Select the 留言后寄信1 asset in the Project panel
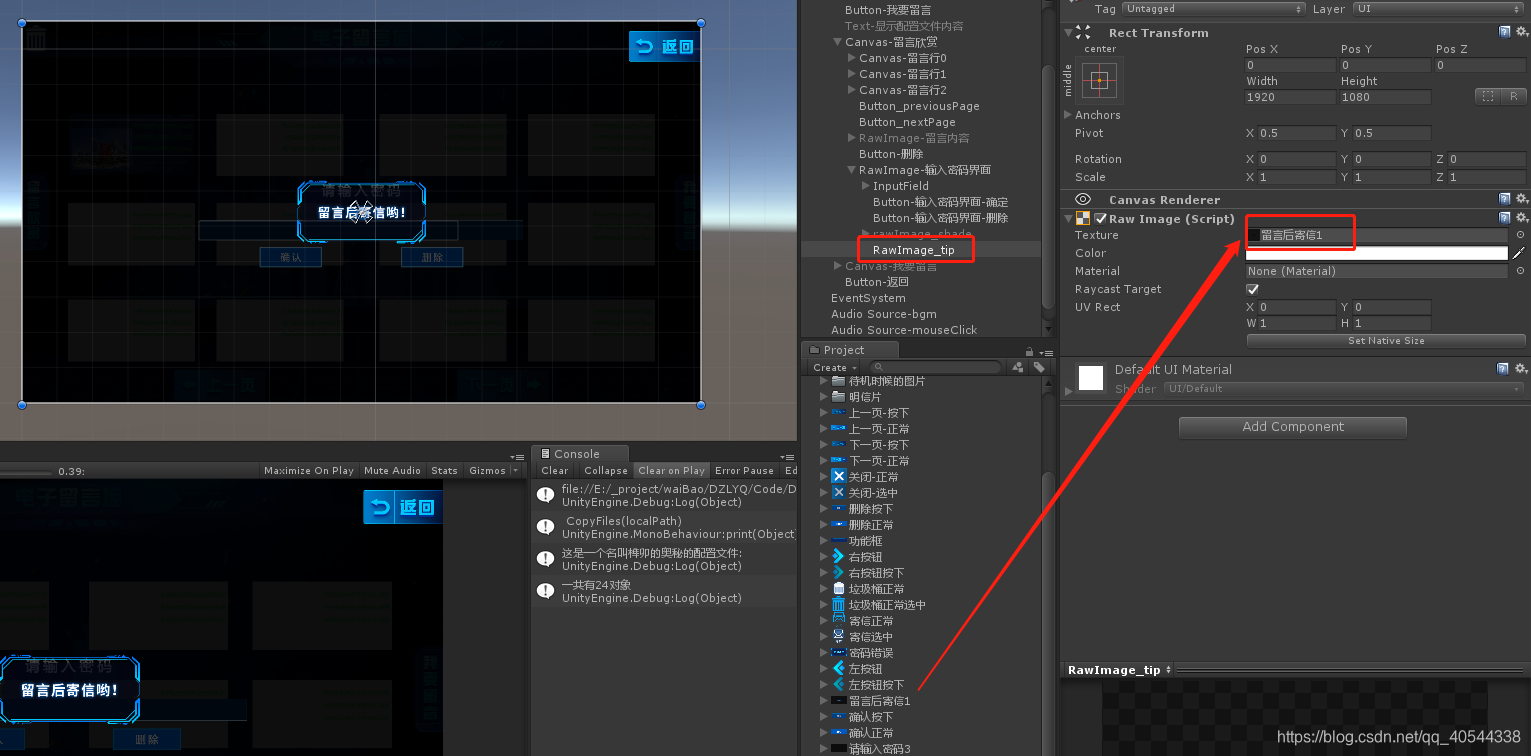 [870, 701]
